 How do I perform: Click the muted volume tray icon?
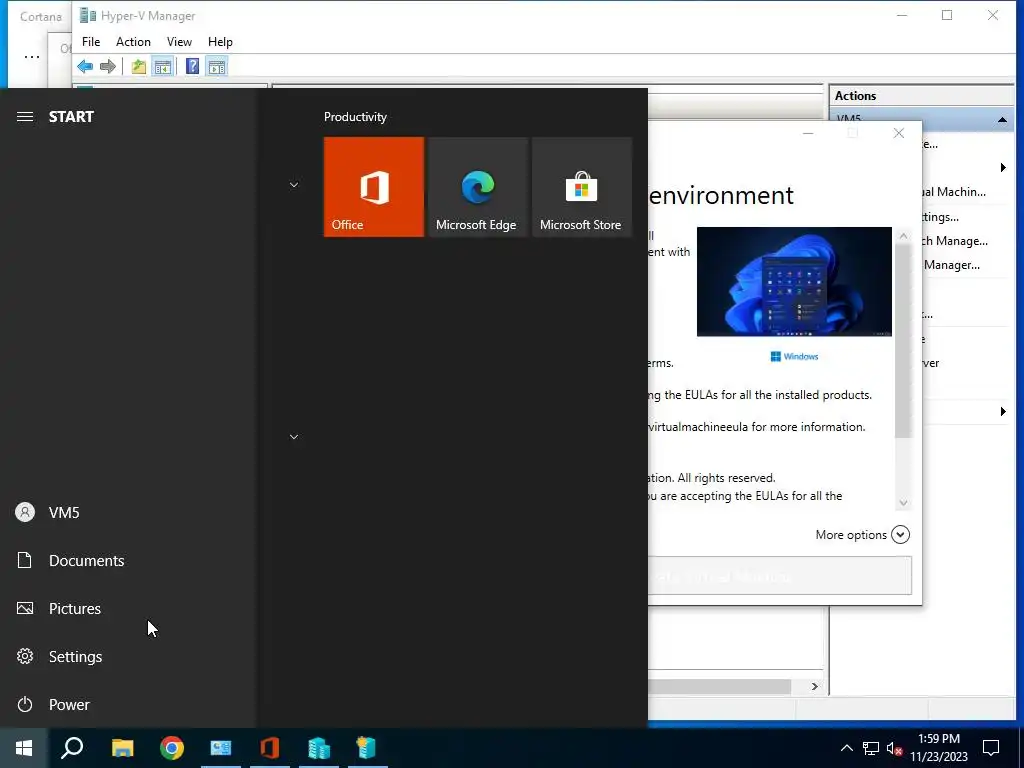coord(894,748)
